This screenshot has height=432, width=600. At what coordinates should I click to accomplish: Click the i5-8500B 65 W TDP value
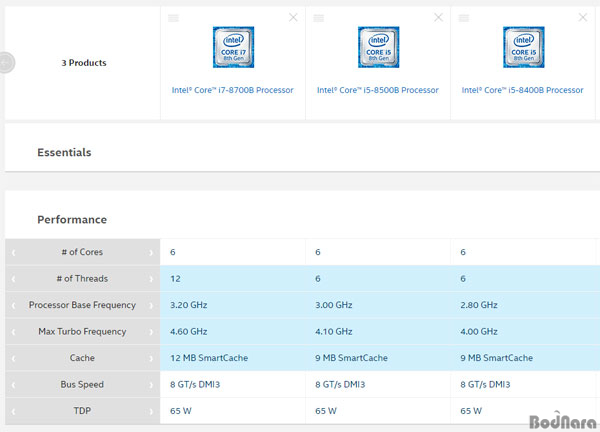326,411
